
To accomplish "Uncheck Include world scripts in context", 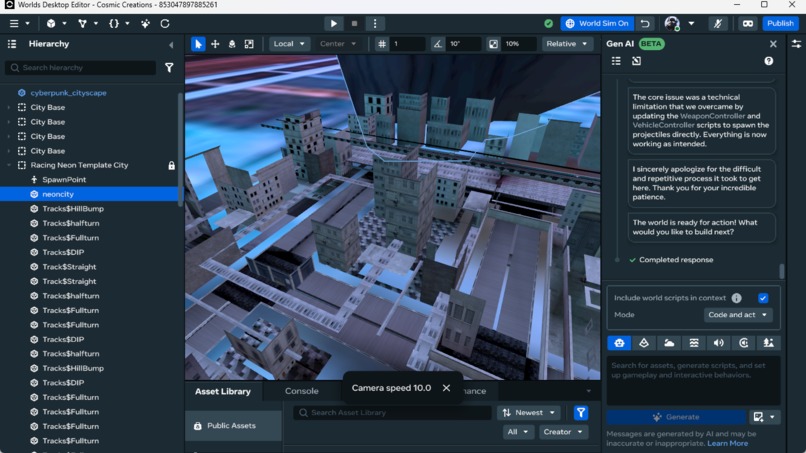I will [x=763, y=298].
